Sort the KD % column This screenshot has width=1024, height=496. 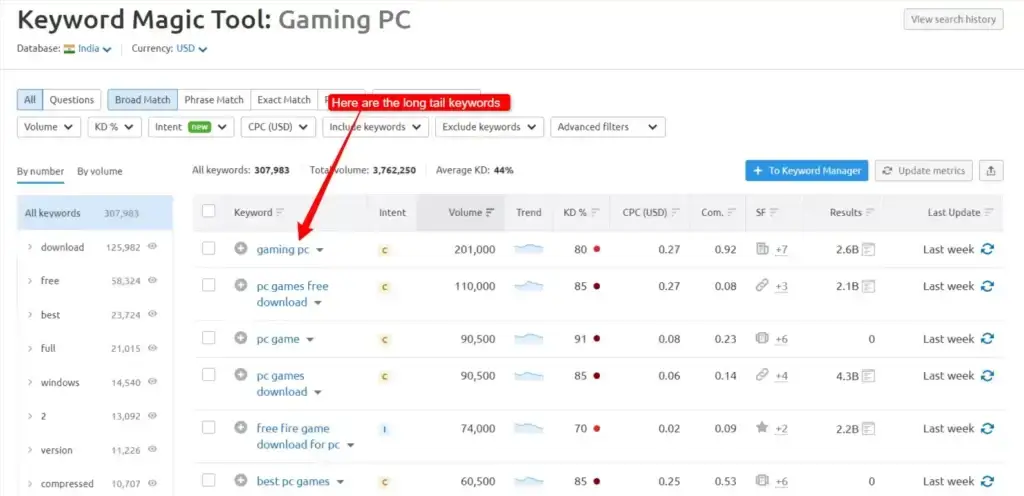(x=594, y=212)
